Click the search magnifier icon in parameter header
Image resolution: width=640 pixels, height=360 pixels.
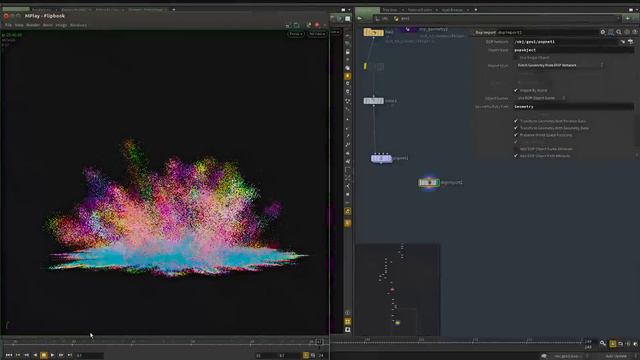click(619, 32)
